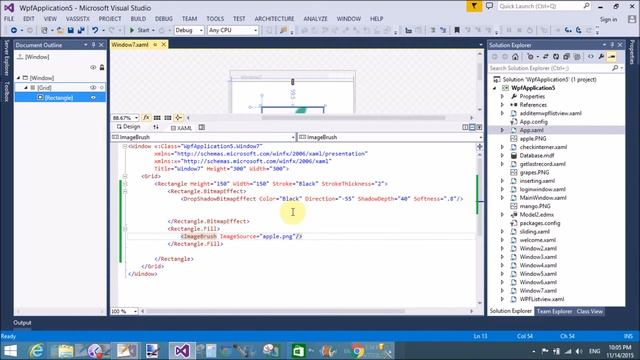Click the Sign in link
Viewport: 640px width, 360px height.
pyautogui.click(x=608, y=20)
